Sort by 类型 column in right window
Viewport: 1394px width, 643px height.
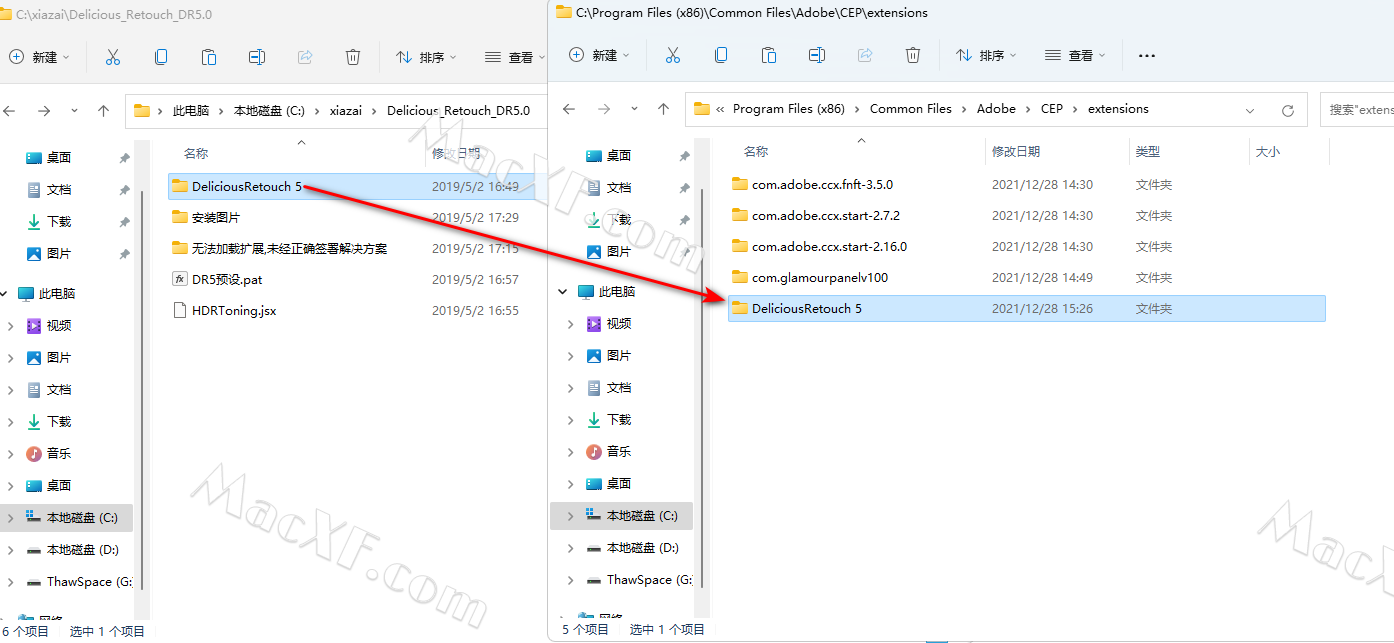point(1148,151)
